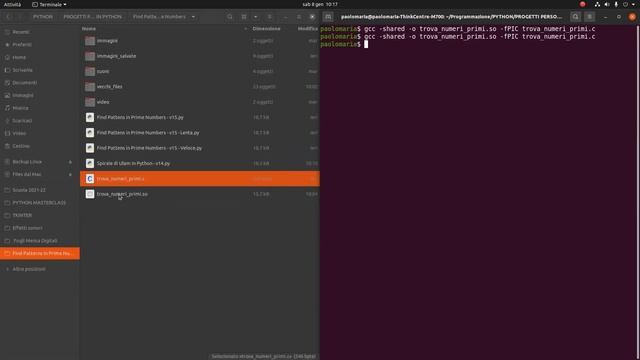This screenshot has width=640, height=360.
Task: Open PYTHON MASTERCLASS bookmark
Action: 40,202
